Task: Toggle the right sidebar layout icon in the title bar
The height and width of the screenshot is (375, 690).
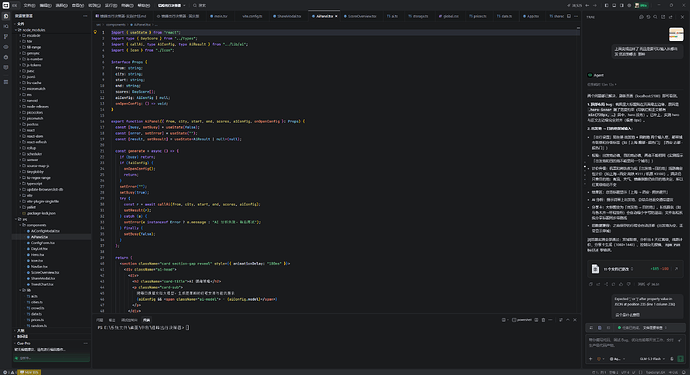Action: (x=621, y=5)
